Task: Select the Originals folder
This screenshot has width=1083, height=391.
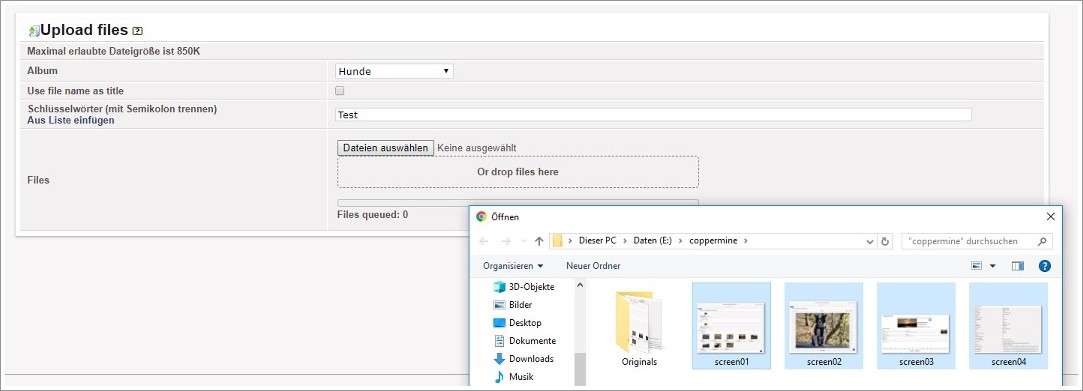Action: 639,327
